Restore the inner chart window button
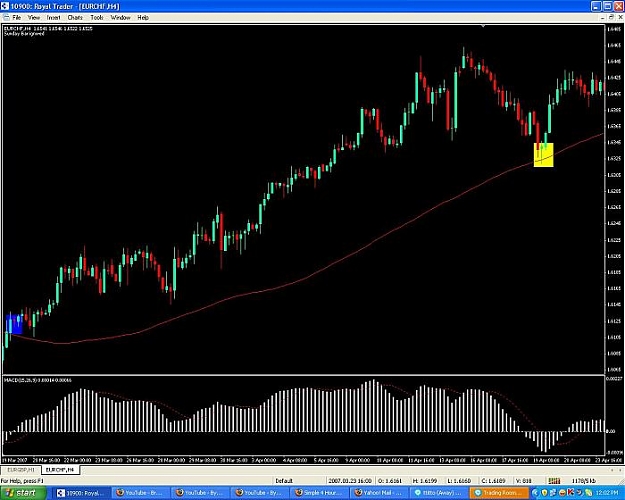Viewport: 625px width, 500px height. point(612,18)
